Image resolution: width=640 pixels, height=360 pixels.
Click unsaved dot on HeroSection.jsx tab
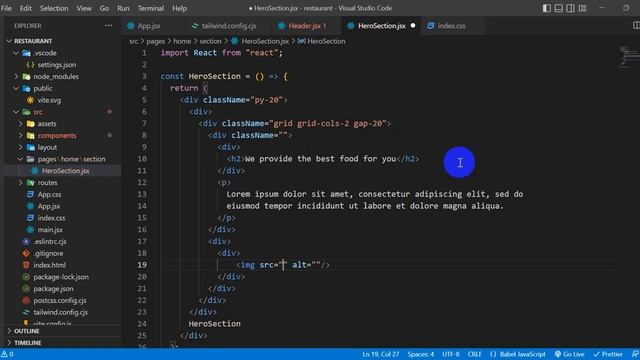click(413, 26)
